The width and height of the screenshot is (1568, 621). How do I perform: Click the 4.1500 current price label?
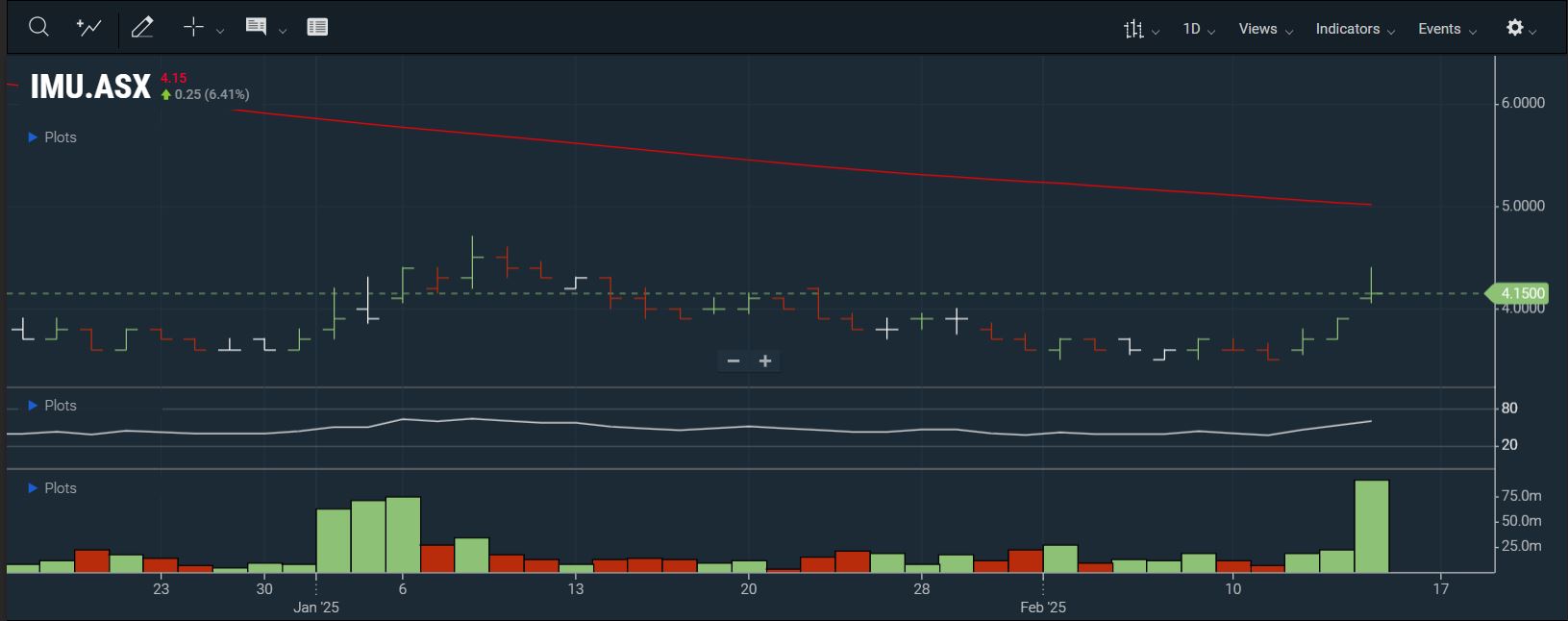[x=1518, y=293]
